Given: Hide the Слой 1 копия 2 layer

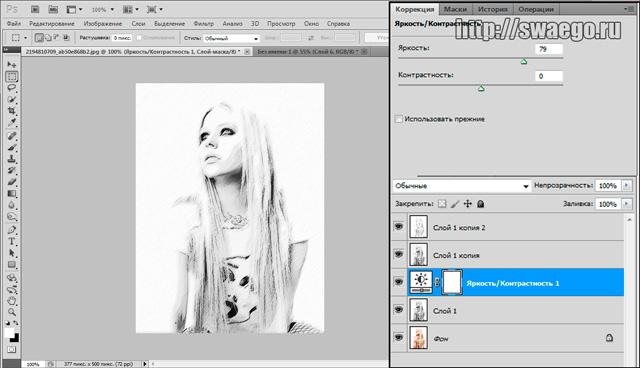Looking at the screenshot, I should coord(399,226).
